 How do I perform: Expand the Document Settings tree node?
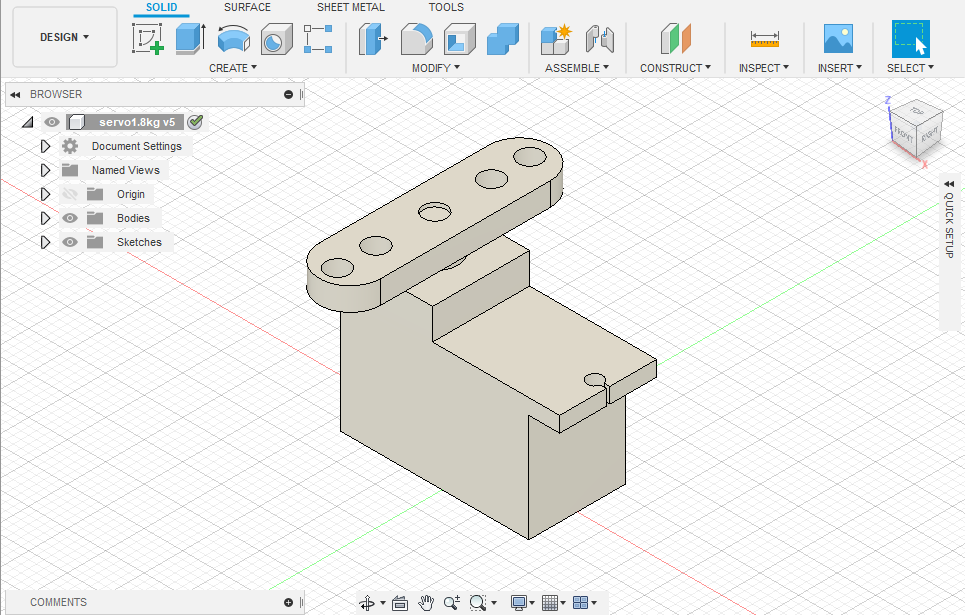pos(45,146)
